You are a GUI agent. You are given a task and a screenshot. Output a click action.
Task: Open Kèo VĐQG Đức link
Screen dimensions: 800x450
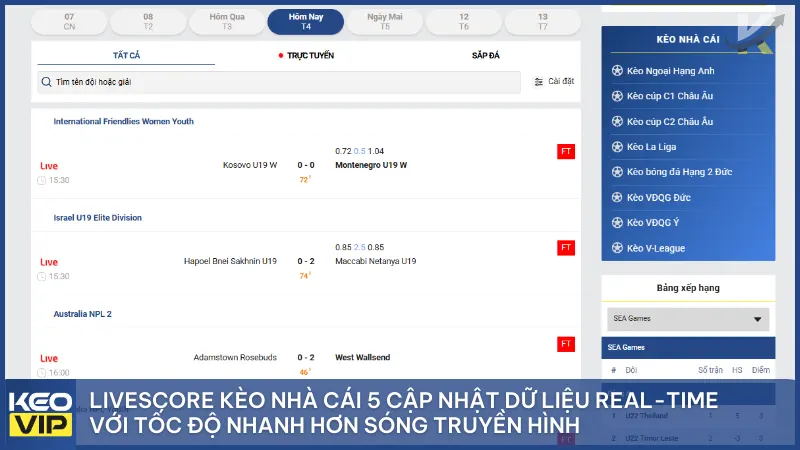pyautogui.click(x=659, y=197)
